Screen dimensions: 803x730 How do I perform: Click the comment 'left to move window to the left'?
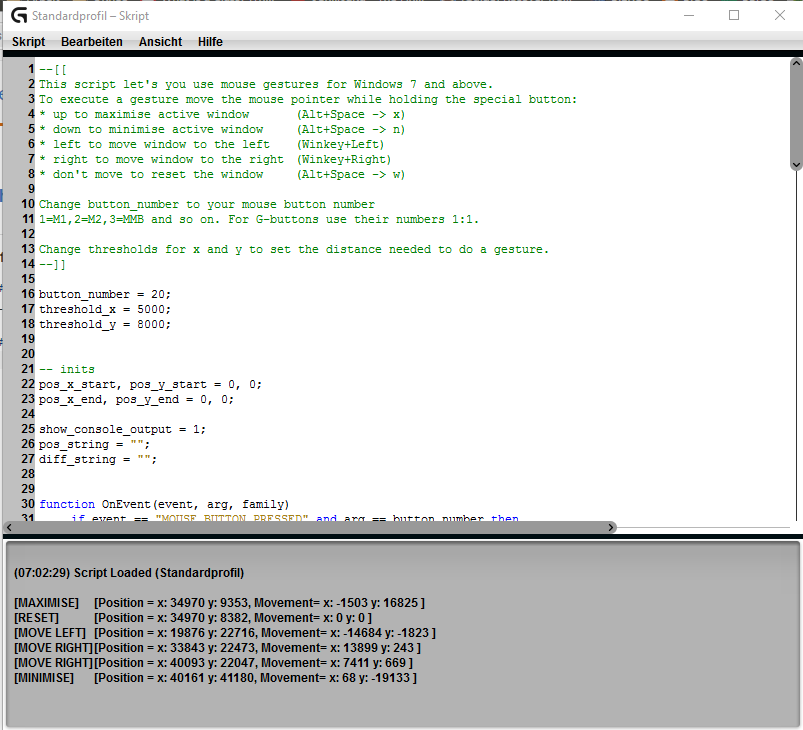pyautogui.click(x=161, y=144)
